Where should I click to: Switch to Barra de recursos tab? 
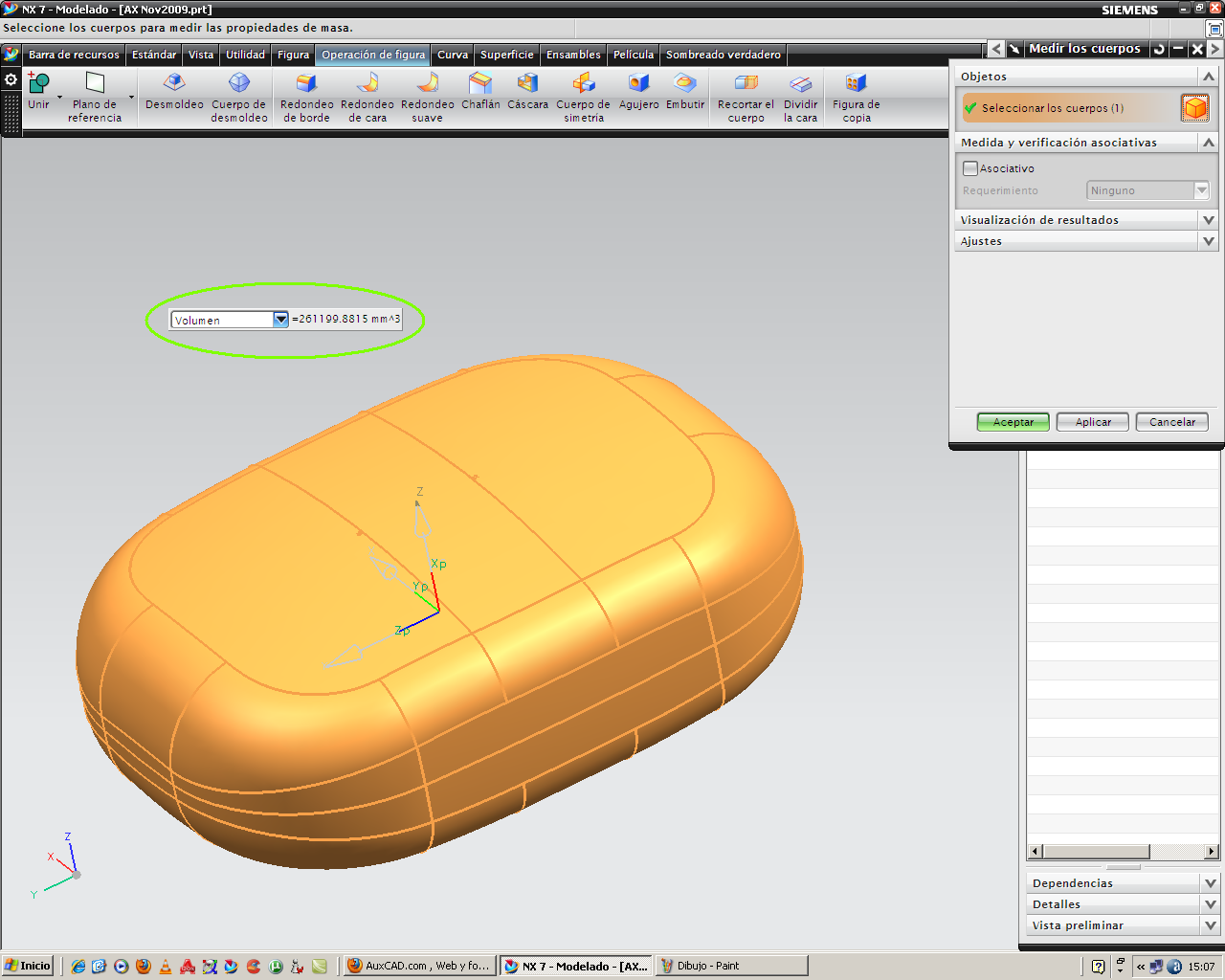(74, 55)
